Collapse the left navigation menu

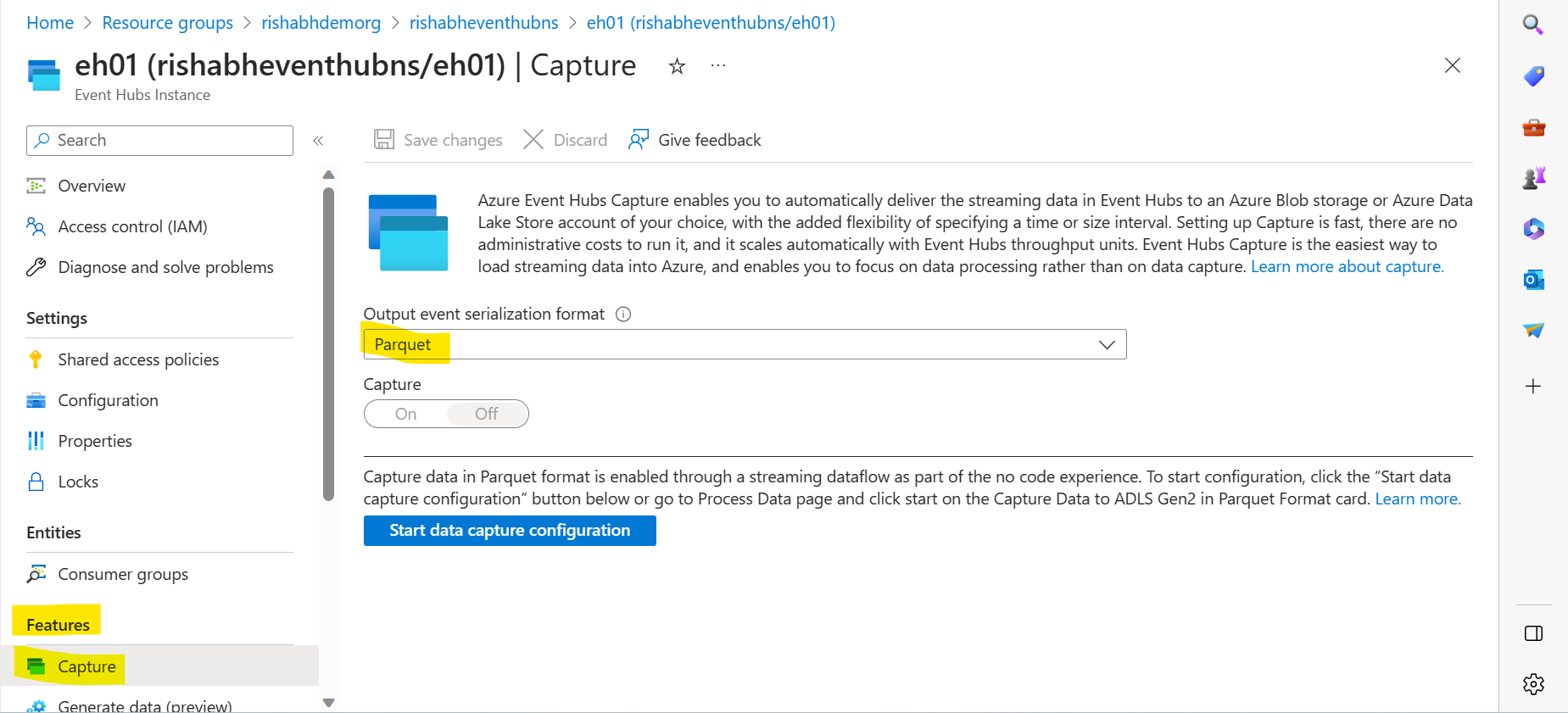click(318, 141)
